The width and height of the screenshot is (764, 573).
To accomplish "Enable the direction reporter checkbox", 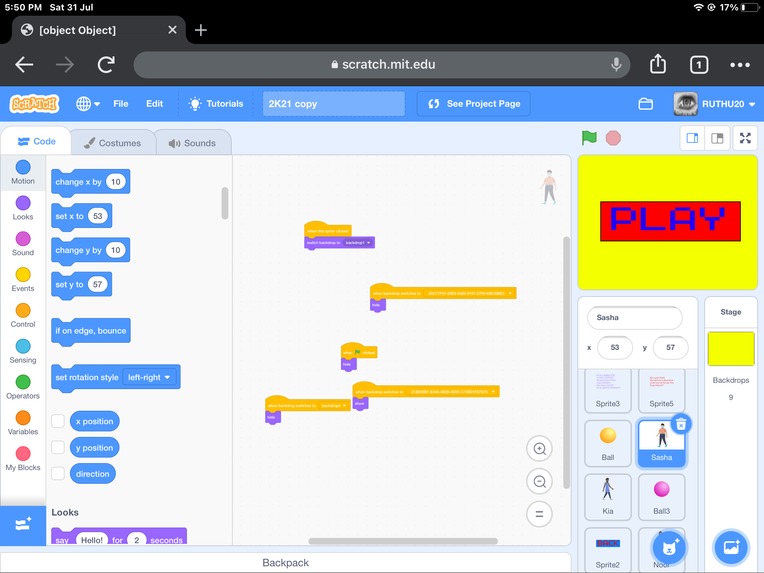I will click(58, 474).
